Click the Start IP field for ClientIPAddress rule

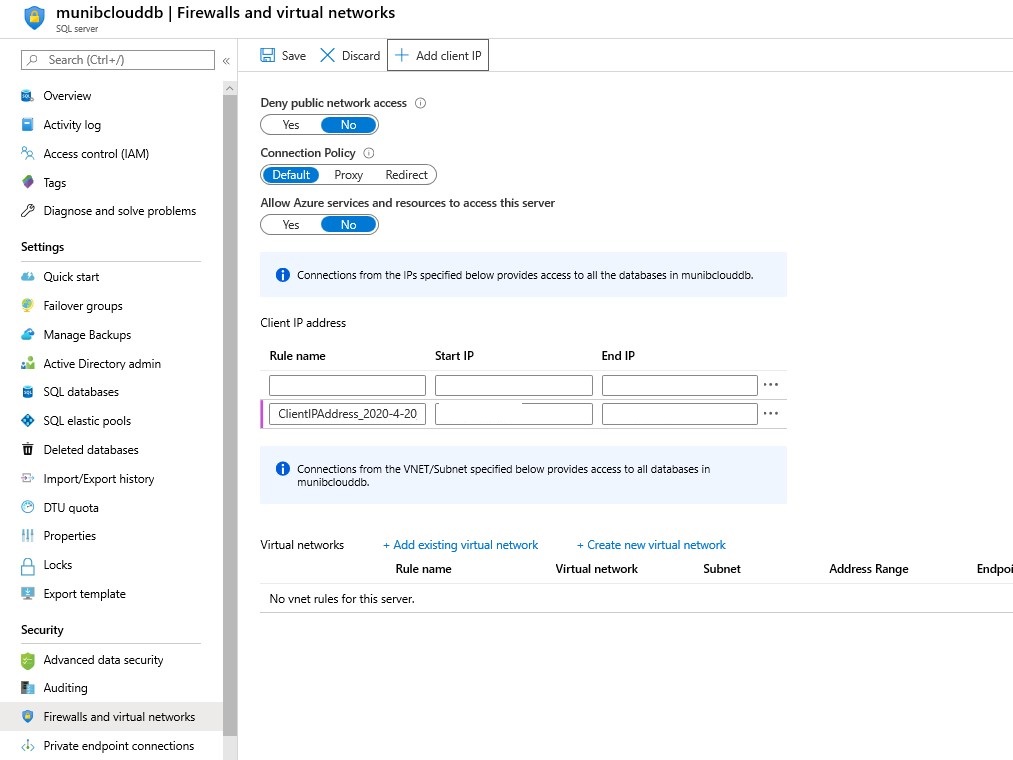point(513,412)
